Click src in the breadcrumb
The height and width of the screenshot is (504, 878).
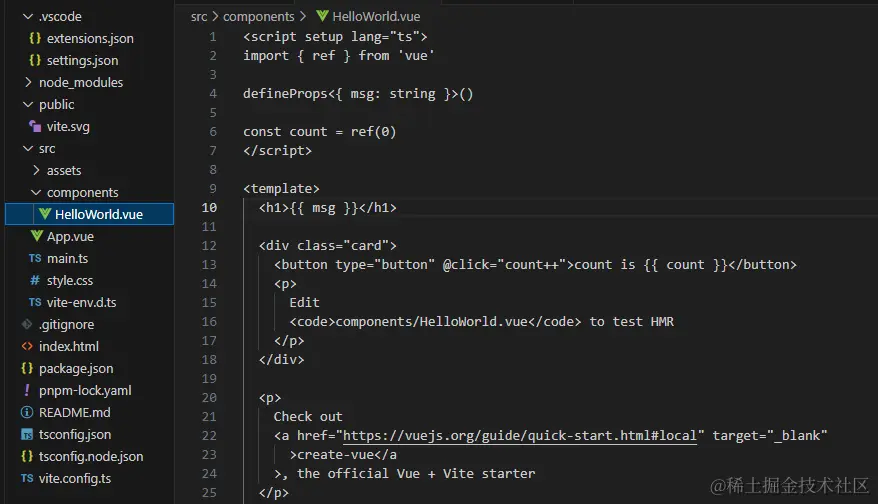point(199,17)
